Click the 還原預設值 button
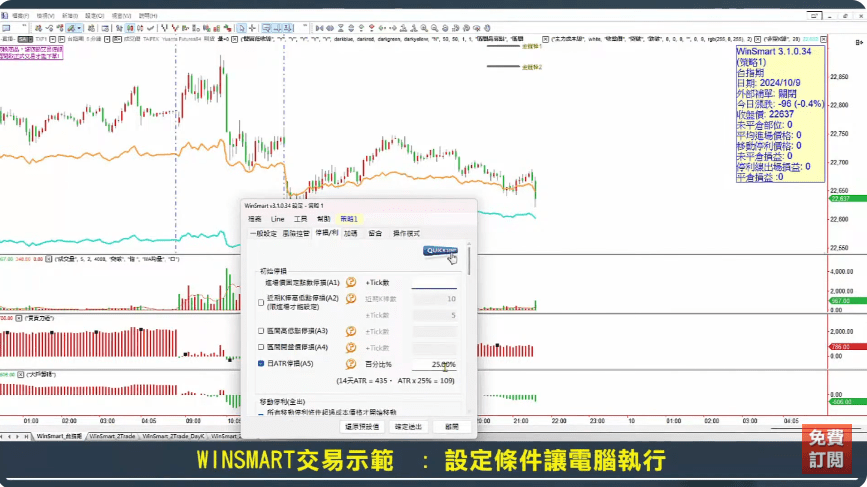 (x=362, y=427)
